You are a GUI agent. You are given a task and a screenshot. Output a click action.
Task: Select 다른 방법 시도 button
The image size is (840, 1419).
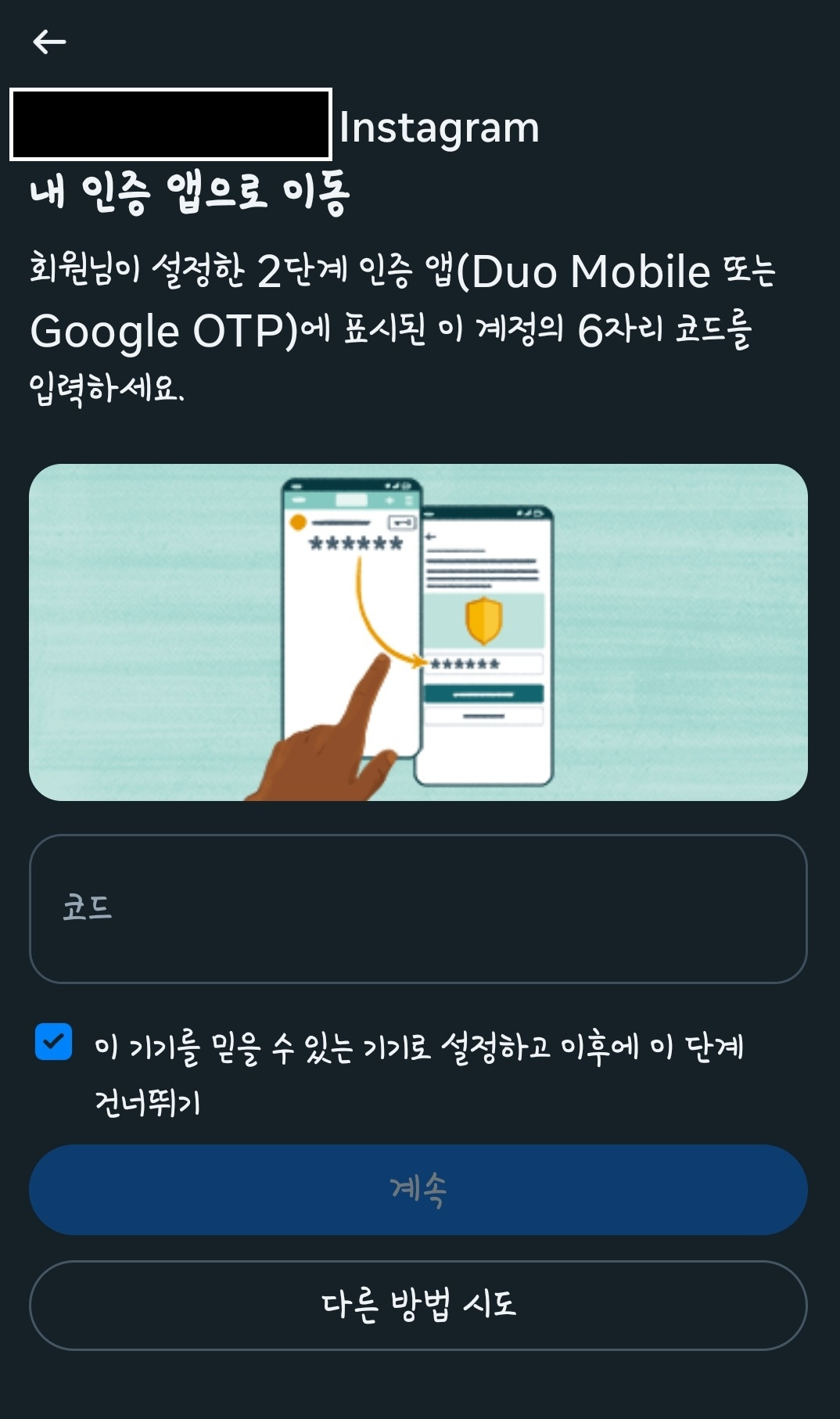pos(418,1305)
